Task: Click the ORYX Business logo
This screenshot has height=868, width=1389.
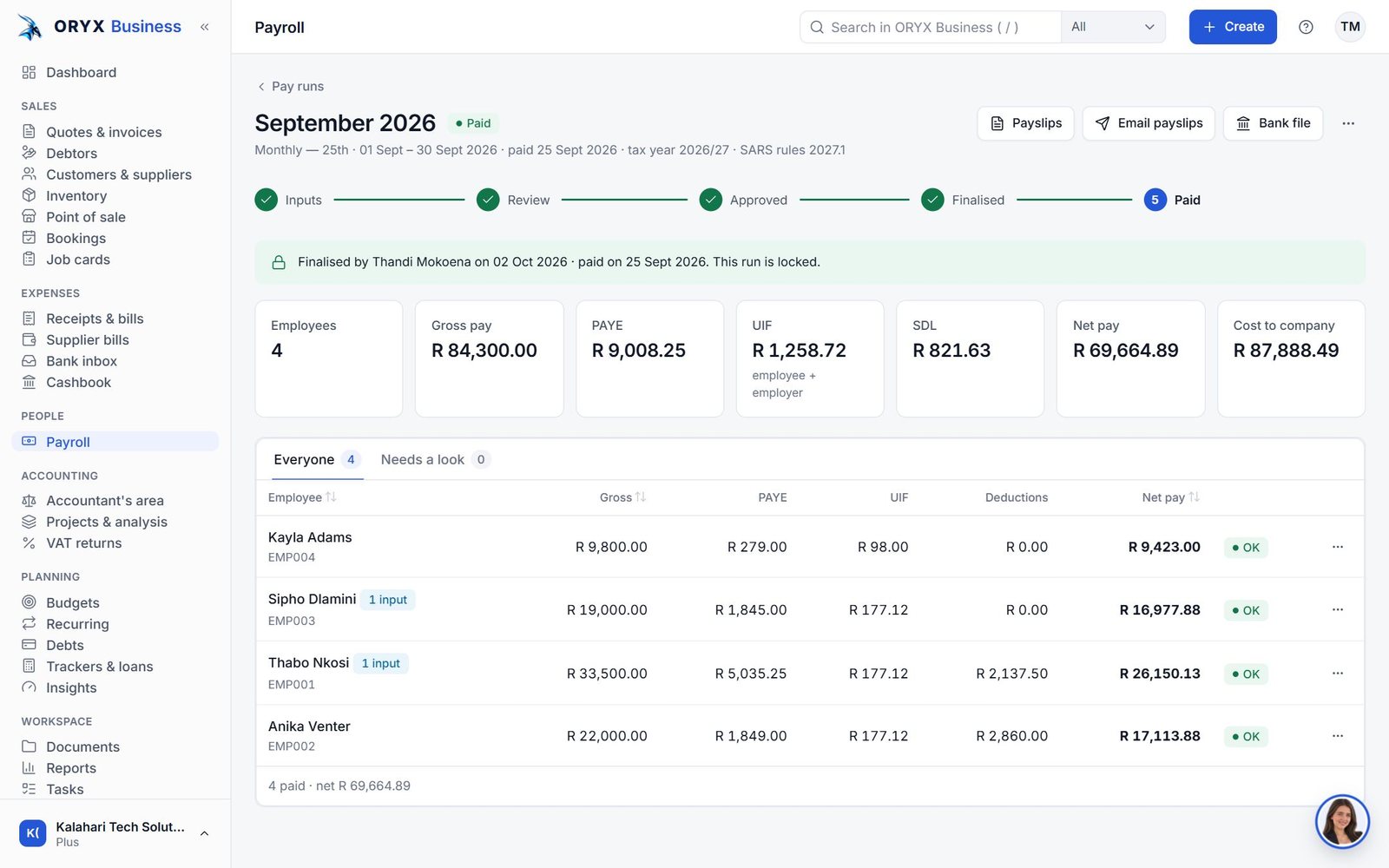Action: tap(100, 27)
